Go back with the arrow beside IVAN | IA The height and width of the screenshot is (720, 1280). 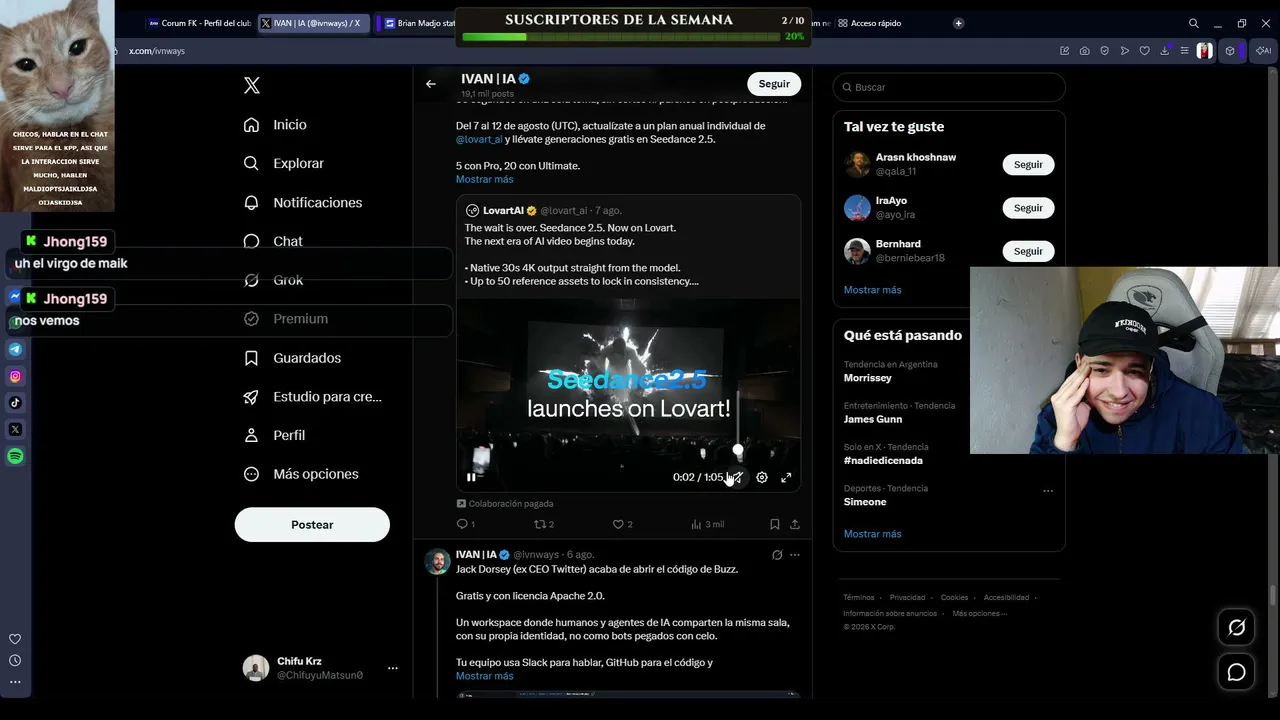pos(431,84)
